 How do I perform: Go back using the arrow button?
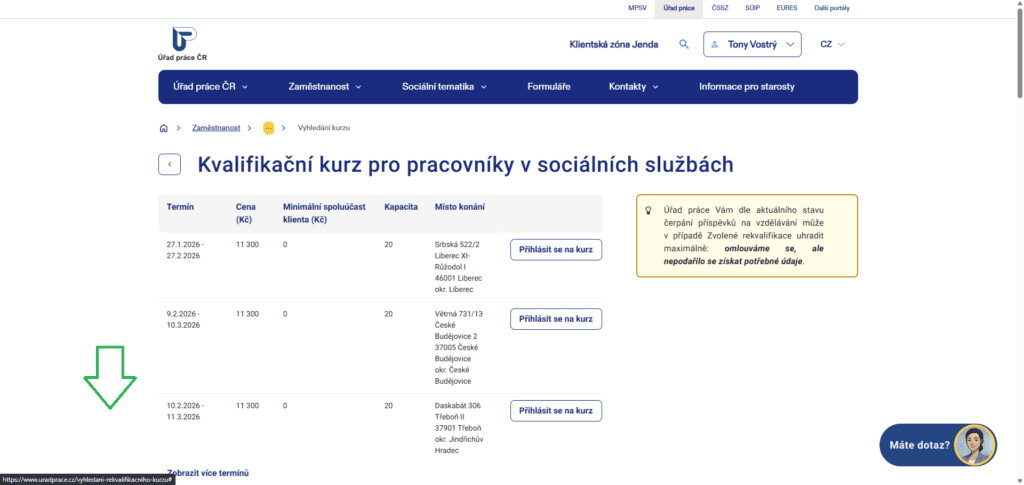(x=169, y=164)
